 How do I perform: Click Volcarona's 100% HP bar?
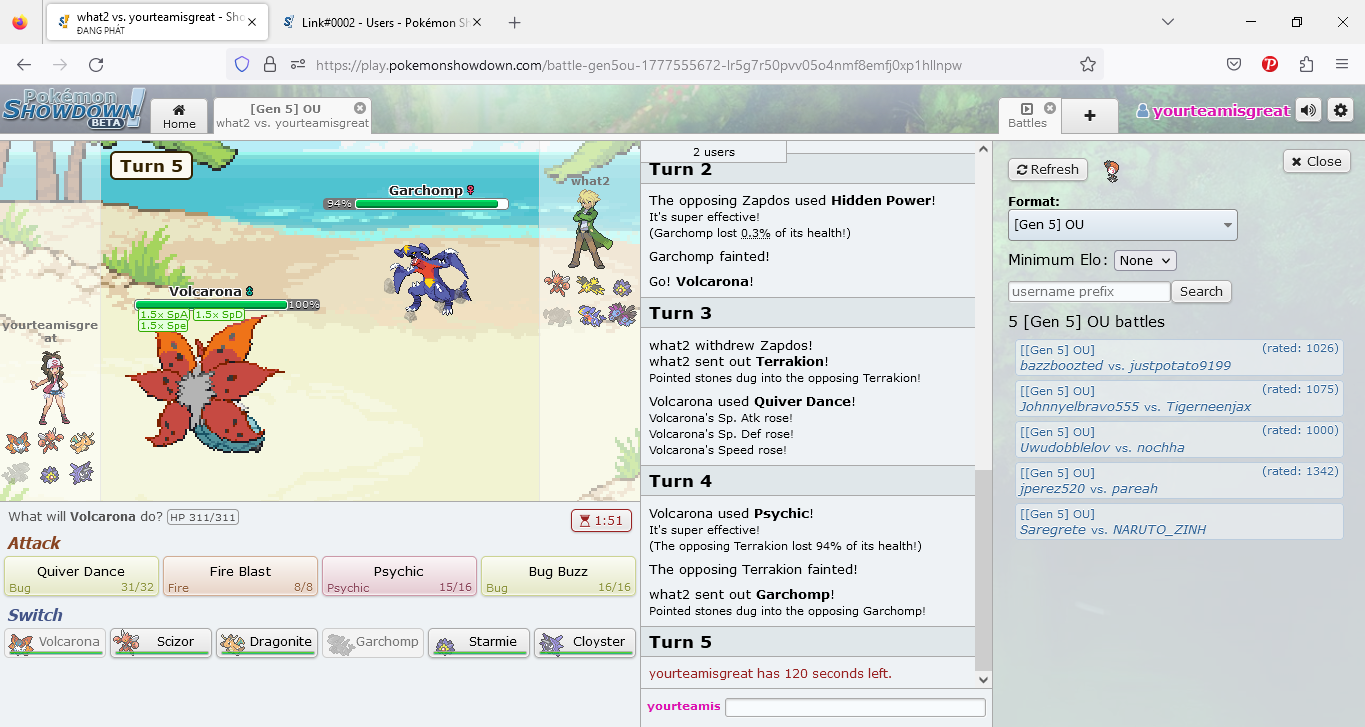click(211, 305)
